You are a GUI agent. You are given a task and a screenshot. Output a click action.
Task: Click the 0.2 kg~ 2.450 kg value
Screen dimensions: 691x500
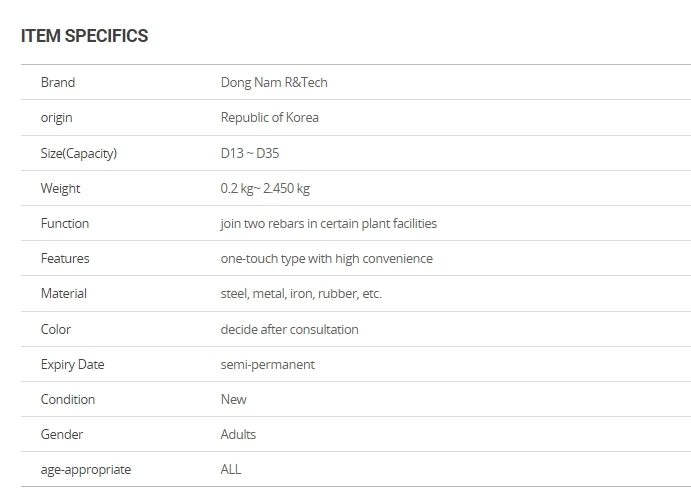point(265,189)
